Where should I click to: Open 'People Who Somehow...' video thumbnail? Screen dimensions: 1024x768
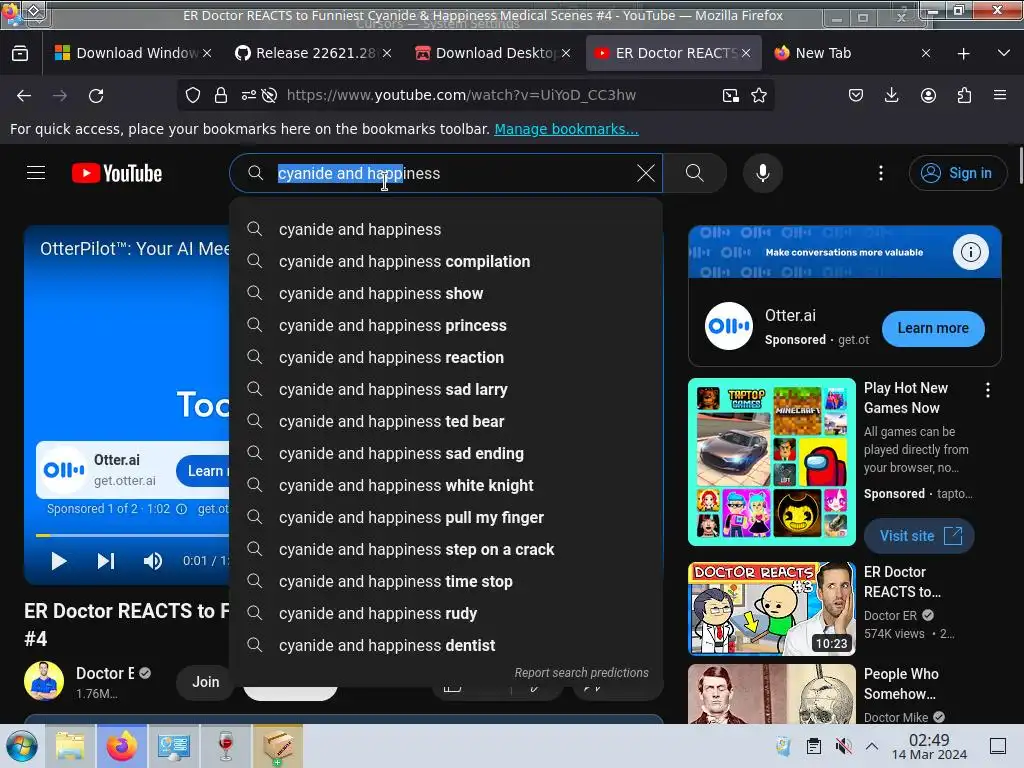click(x=772, y=694)
